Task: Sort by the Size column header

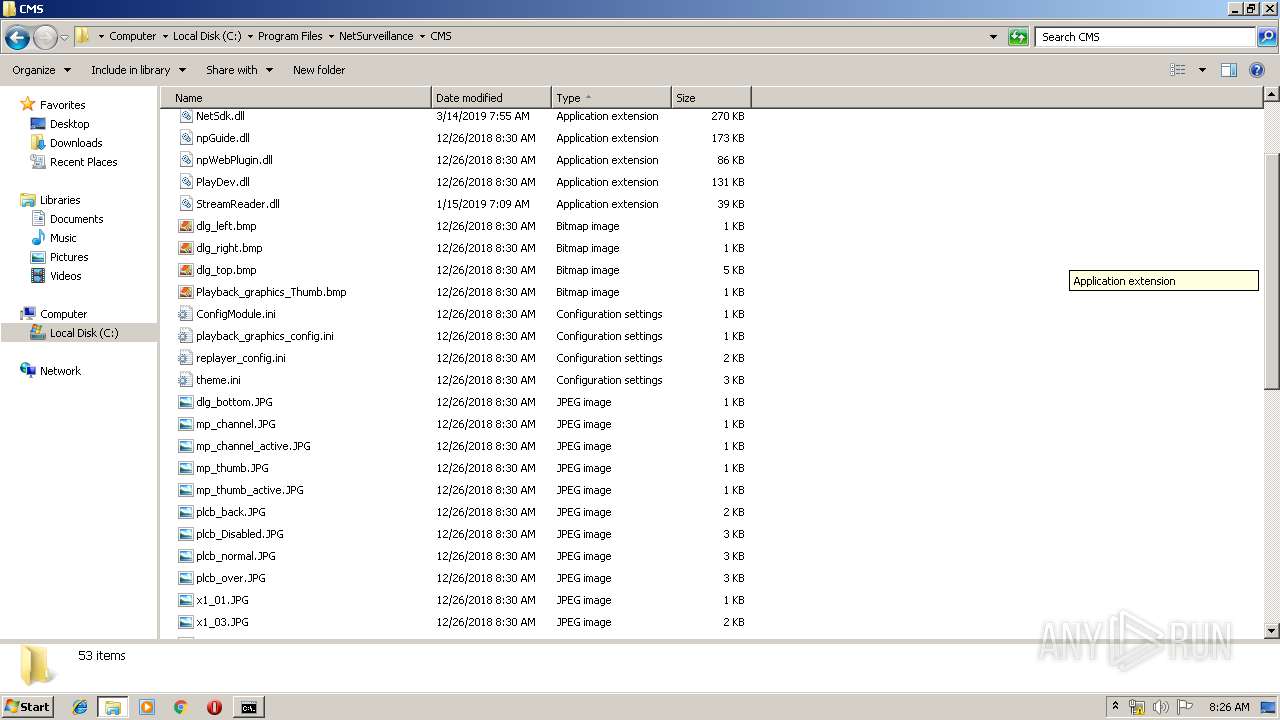Action: pyautogui.click(x=711, y=98)
